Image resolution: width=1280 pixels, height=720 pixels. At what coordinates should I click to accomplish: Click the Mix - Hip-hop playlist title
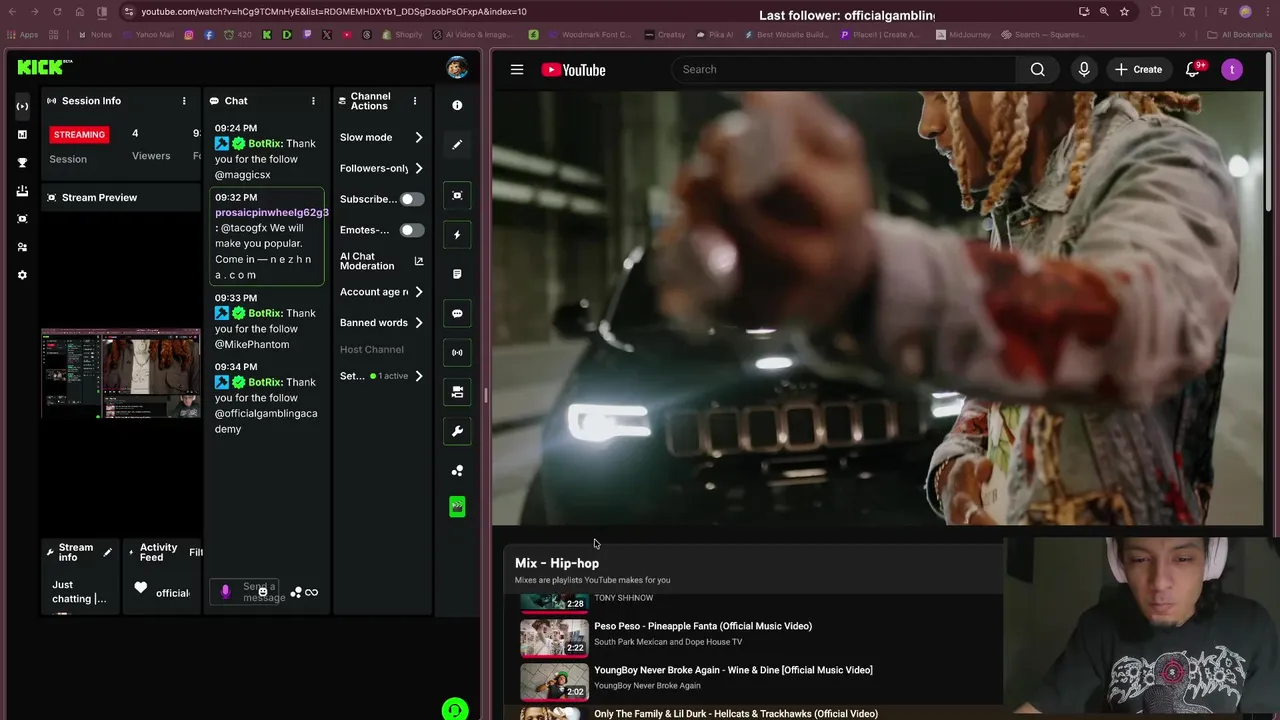point(557,563)
